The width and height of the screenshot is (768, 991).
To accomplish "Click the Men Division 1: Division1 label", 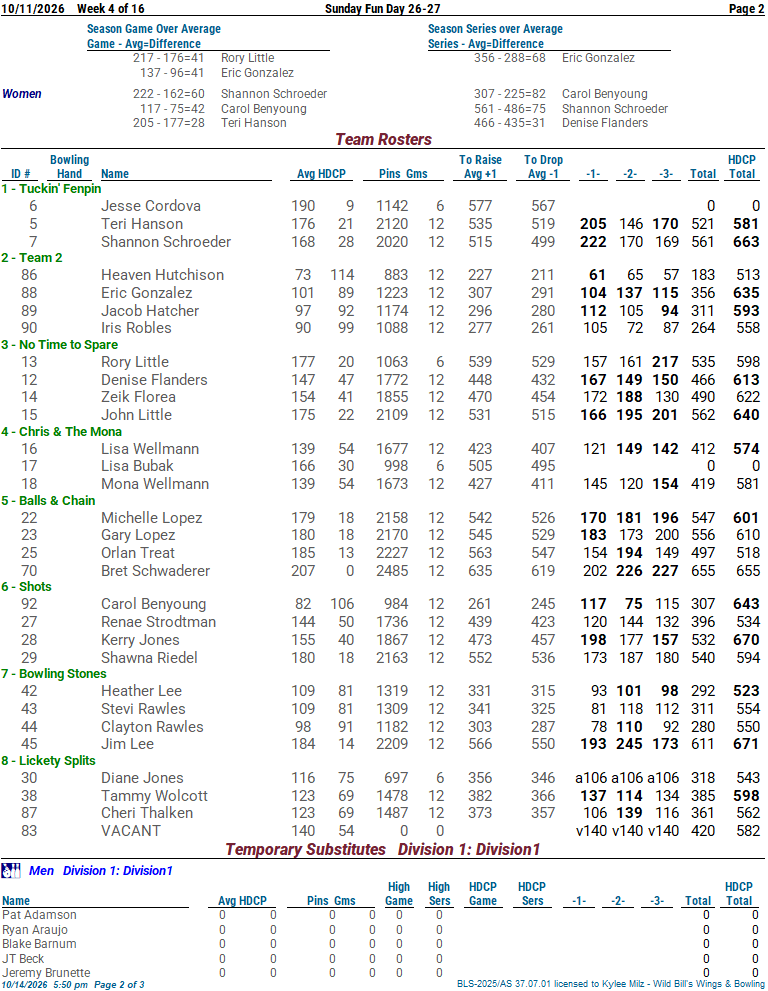I will (101, 871).
